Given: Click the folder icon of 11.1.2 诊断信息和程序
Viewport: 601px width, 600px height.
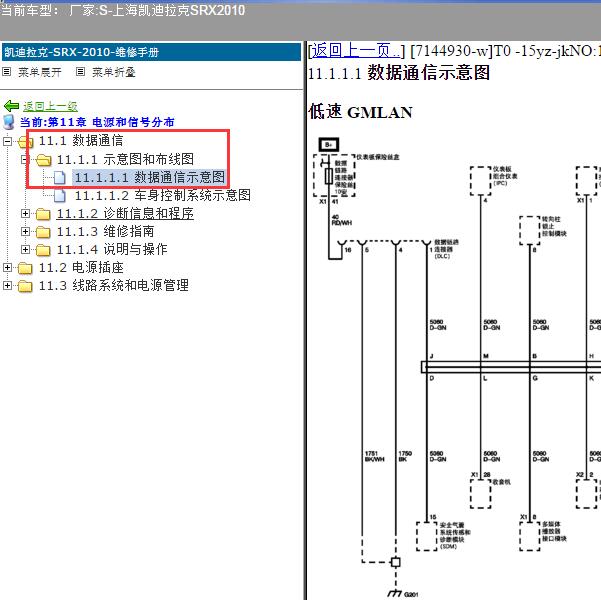Looking at the screenshot, I should point(43,214).
